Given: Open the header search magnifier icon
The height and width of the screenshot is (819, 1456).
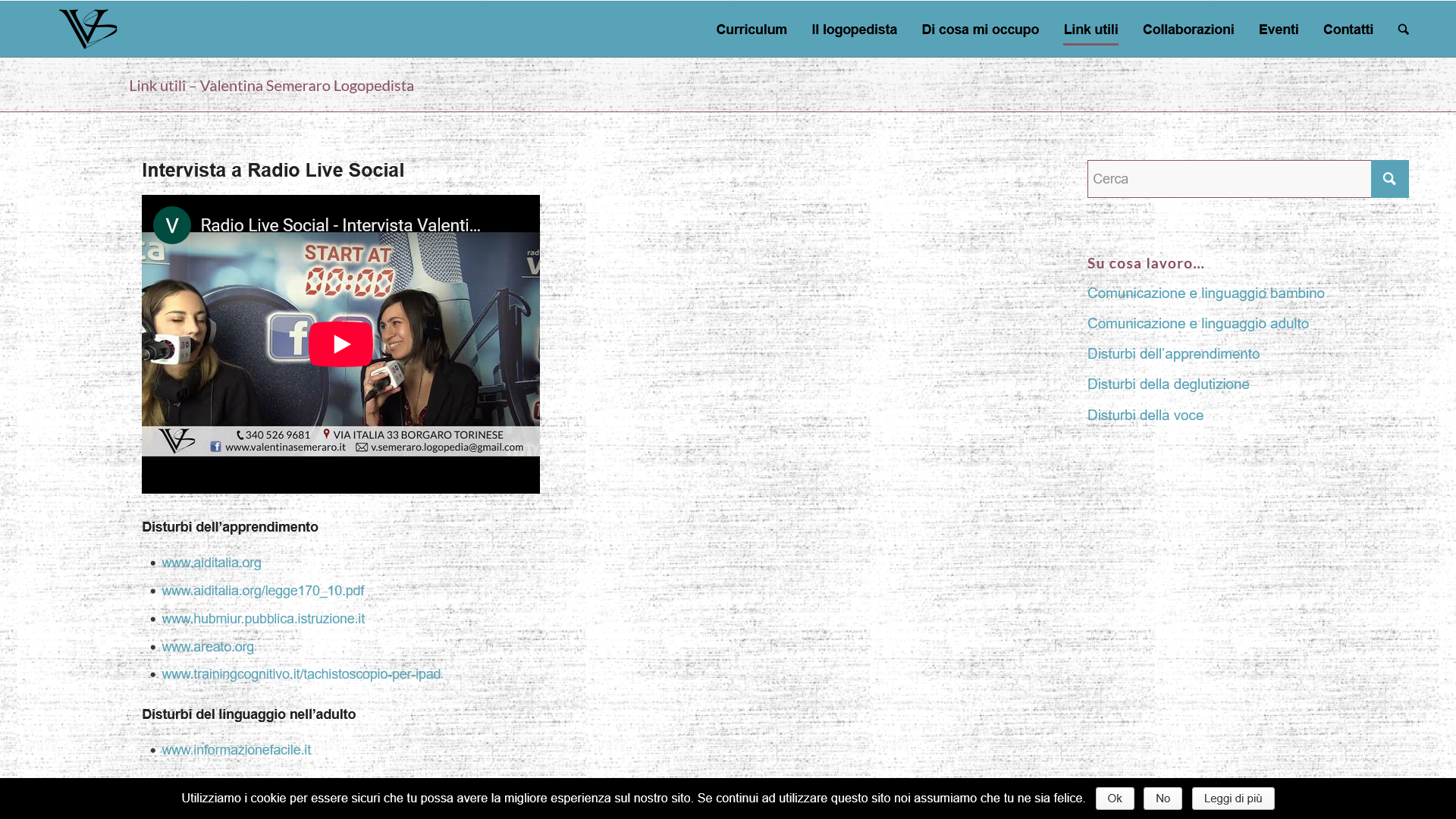Looking at the screenshot, I should click(1403, 30).
